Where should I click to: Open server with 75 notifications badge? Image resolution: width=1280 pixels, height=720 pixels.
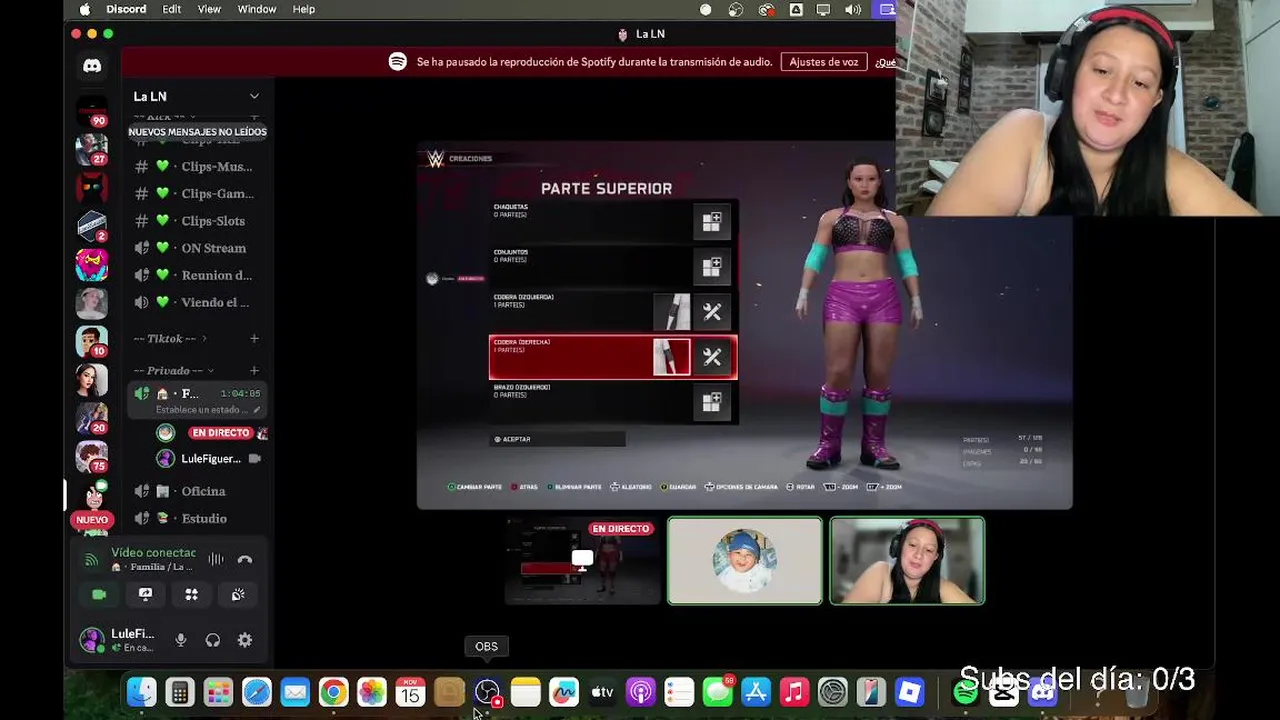click(92, 456)
